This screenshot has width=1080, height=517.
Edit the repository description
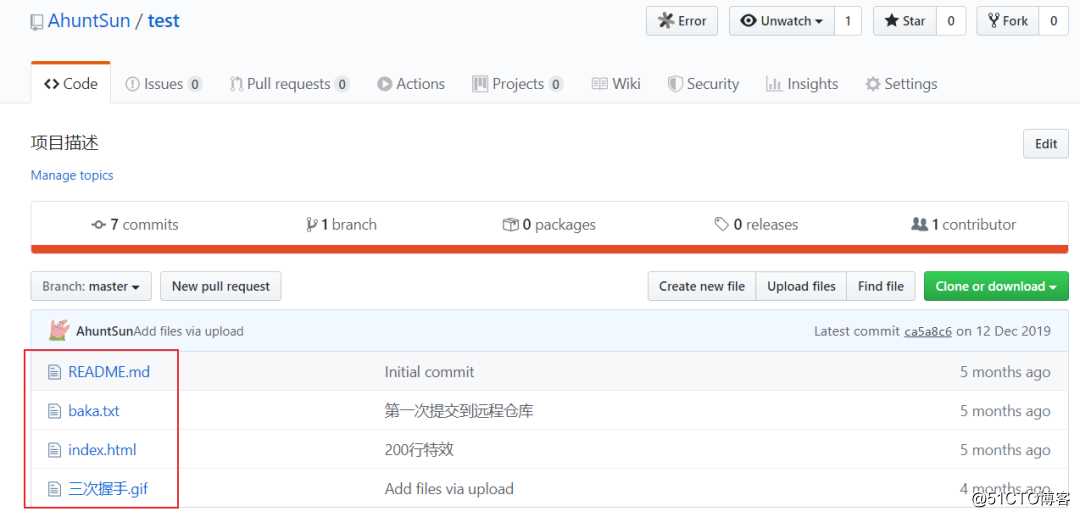point(1046,144)
